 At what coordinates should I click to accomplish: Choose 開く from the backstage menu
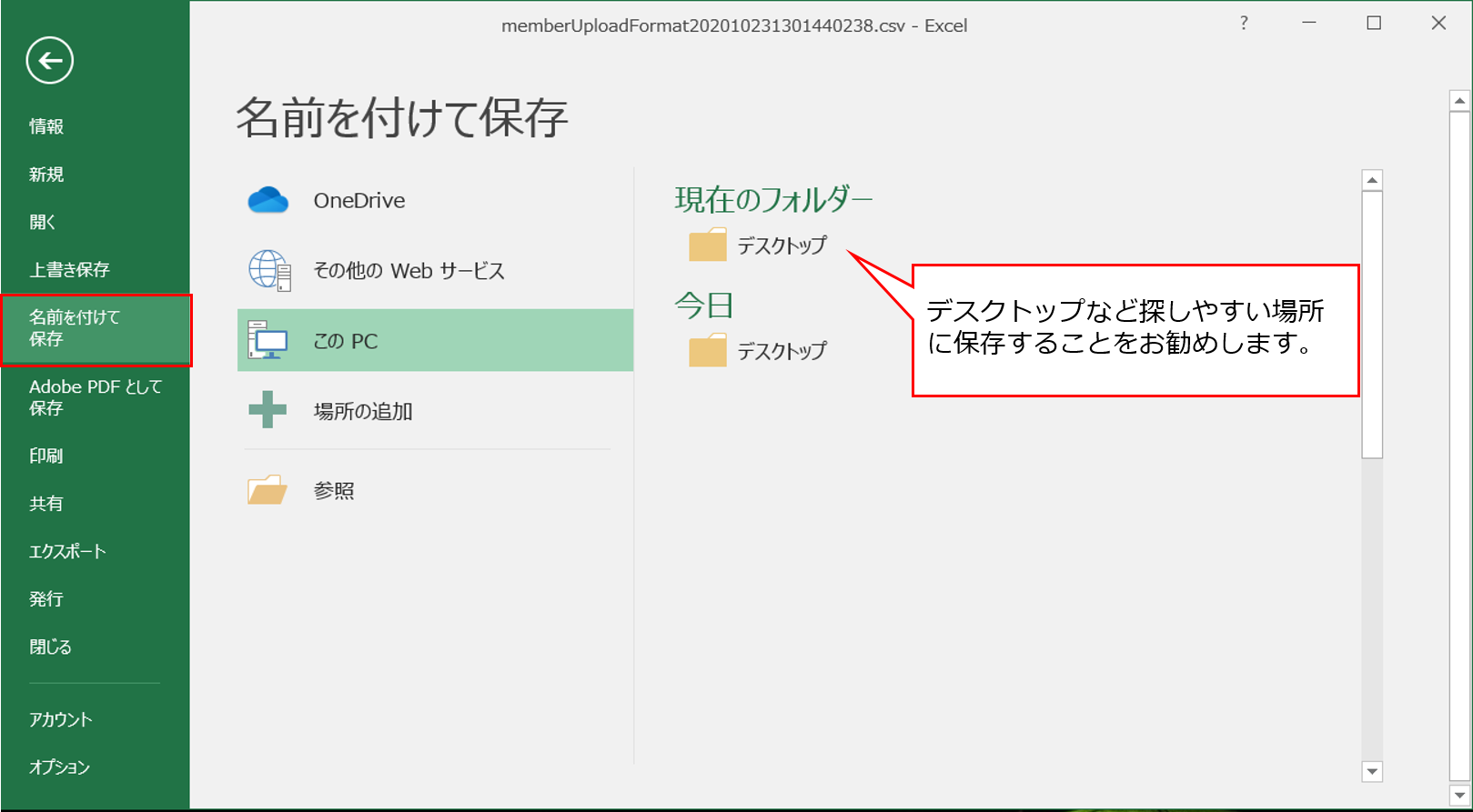(x=43, y=222)
